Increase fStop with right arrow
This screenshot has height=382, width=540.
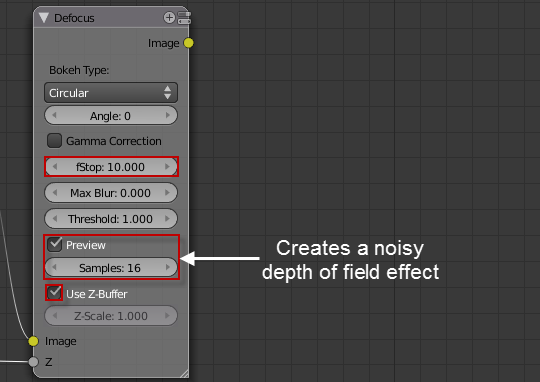[168, 167]
